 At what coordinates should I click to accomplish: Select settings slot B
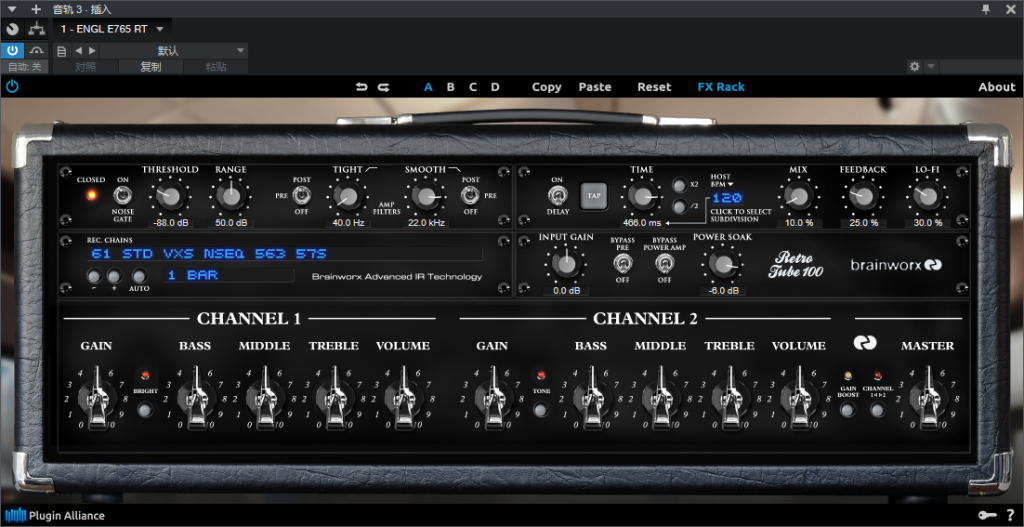pyautogui.click(x=451, y=87)
